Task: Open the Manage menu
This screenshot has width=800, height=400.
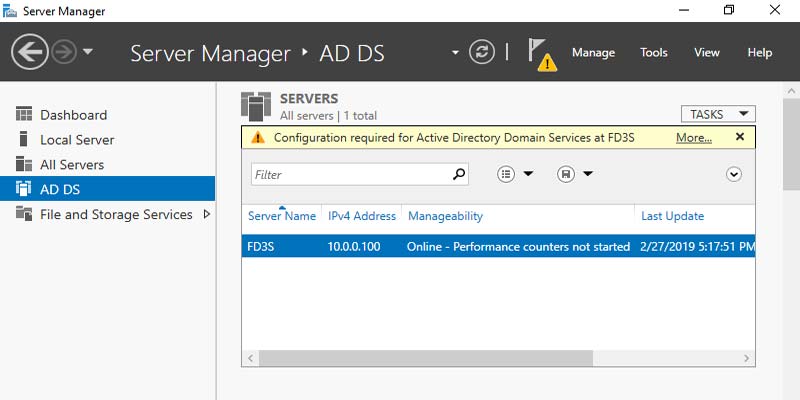Action: [593, 52]
